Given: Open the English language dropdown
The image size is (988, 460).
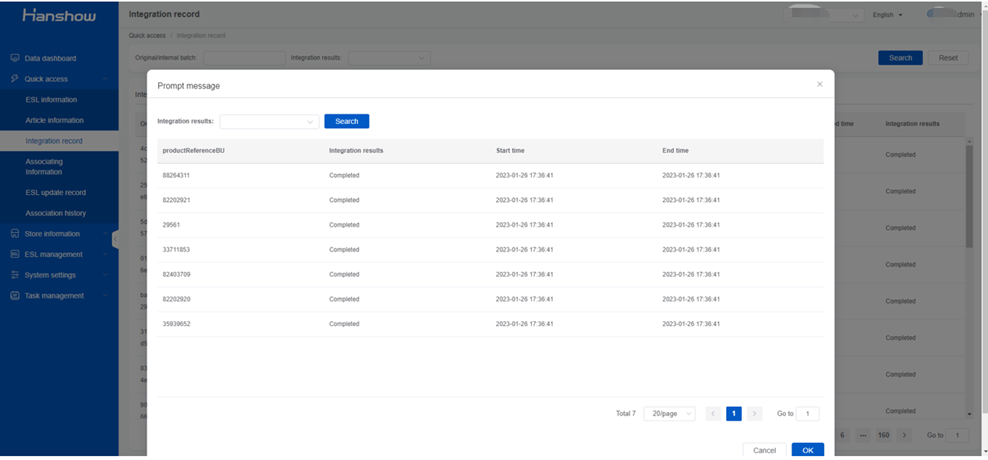Looking at the screenshot, I should [887, 15].
